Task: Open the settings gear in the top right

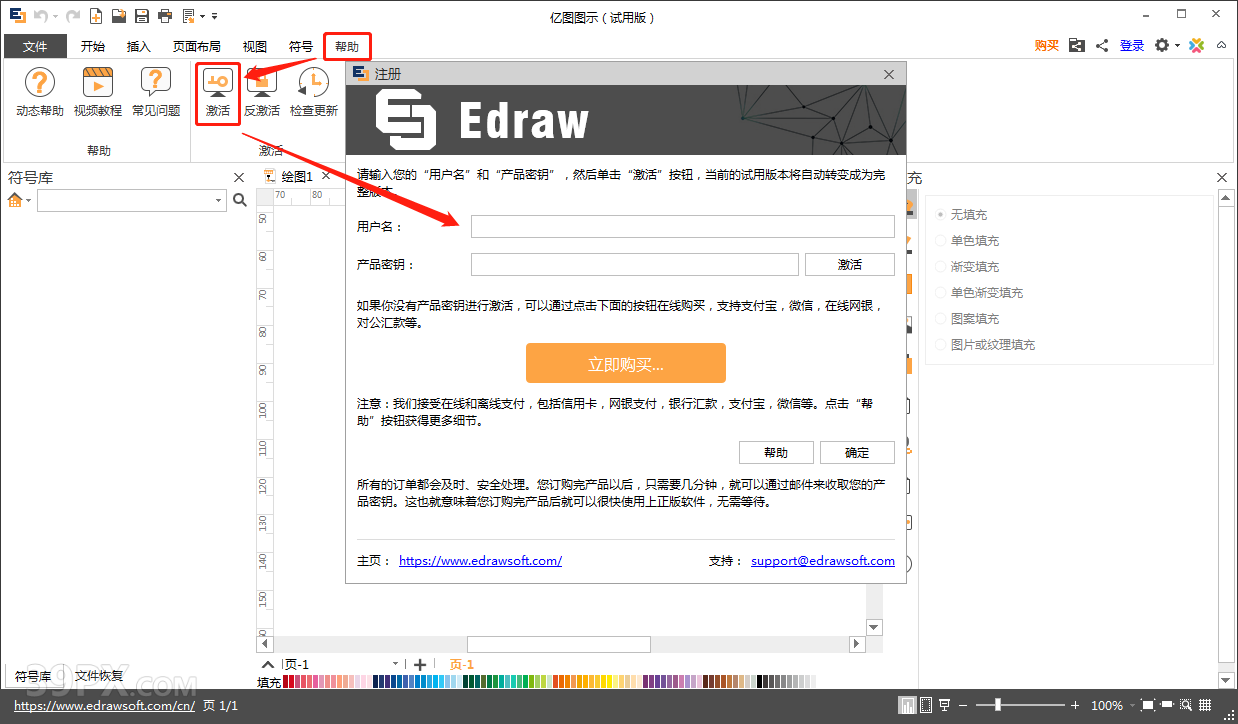Action: (1162, 46)
